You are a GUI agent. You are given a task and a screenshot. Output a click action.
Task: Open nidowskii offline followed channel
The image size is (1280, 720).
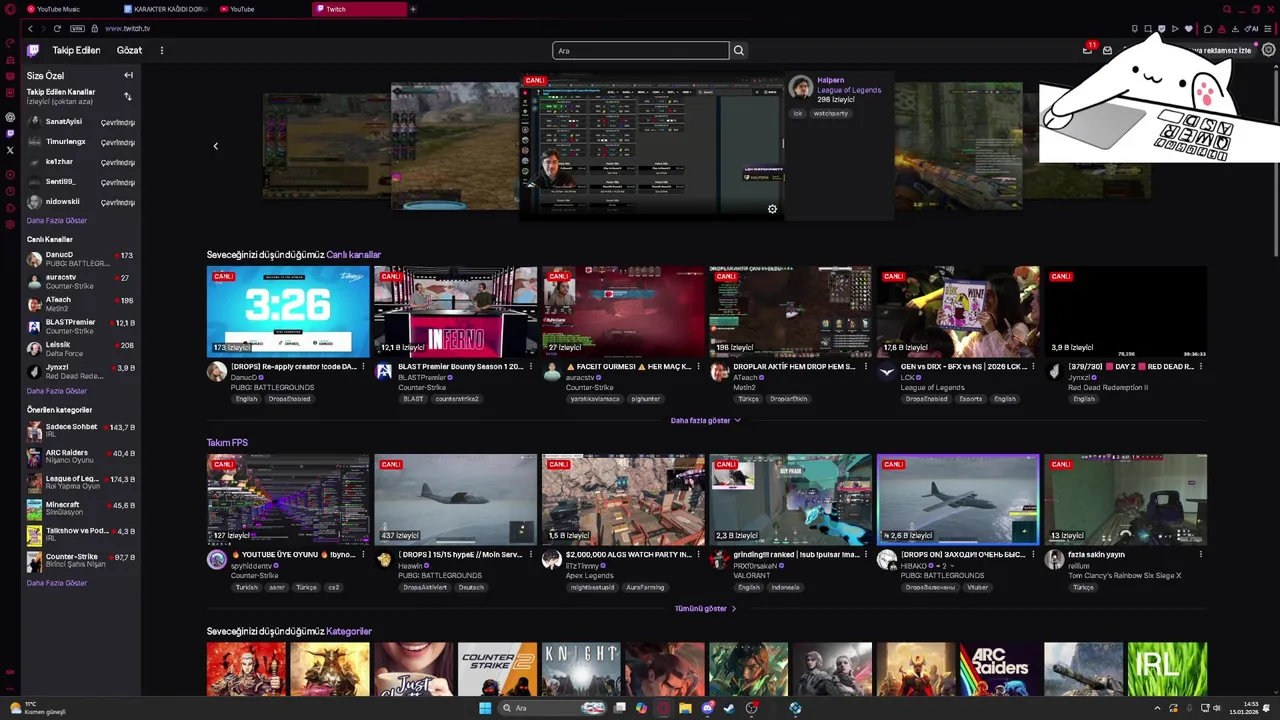click(81, 202)
